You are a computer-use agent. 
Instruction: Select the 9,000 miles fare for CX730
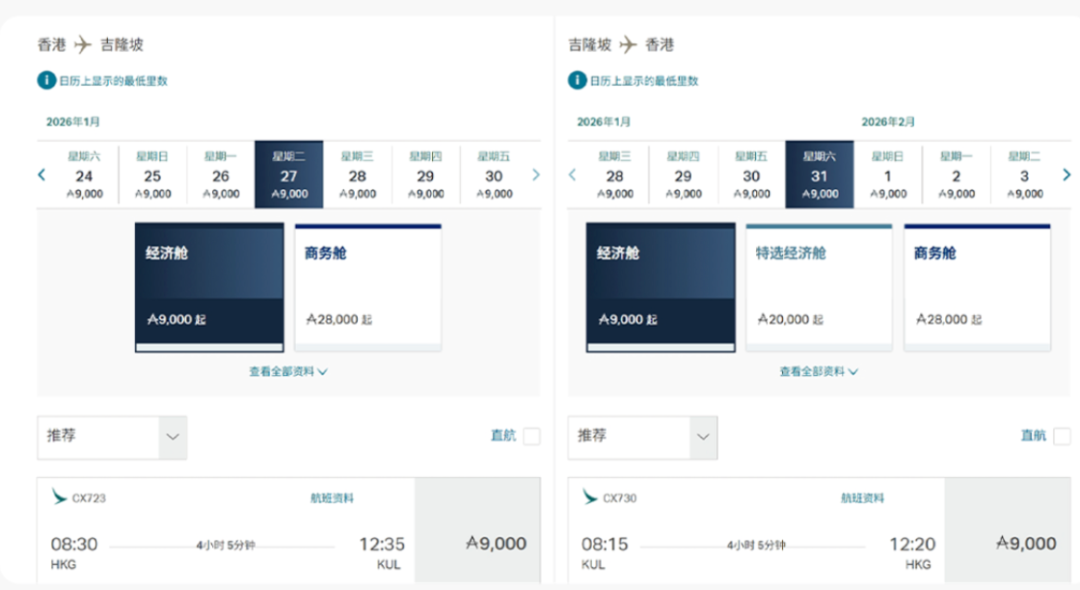pos(1008,530)
